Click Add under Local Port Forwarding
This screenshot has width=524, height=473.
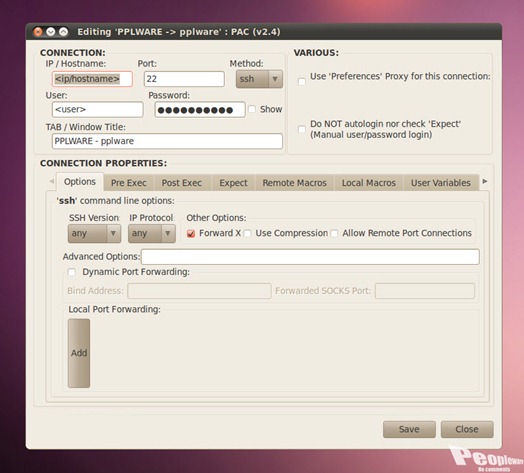[x=79, y=353]
